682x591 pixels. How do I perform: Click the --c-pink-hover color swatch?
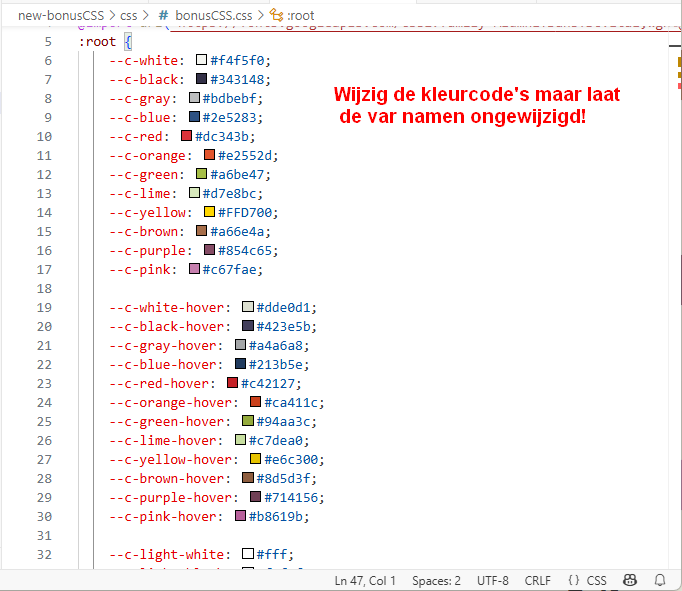[x=240, y=516]
